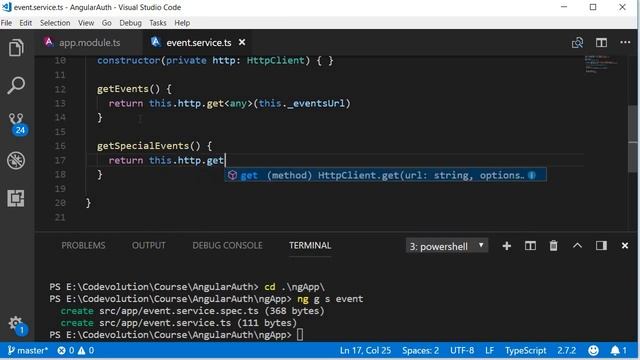
Task: Select the TERMINAL panel tab
Action: click(310, 245)
